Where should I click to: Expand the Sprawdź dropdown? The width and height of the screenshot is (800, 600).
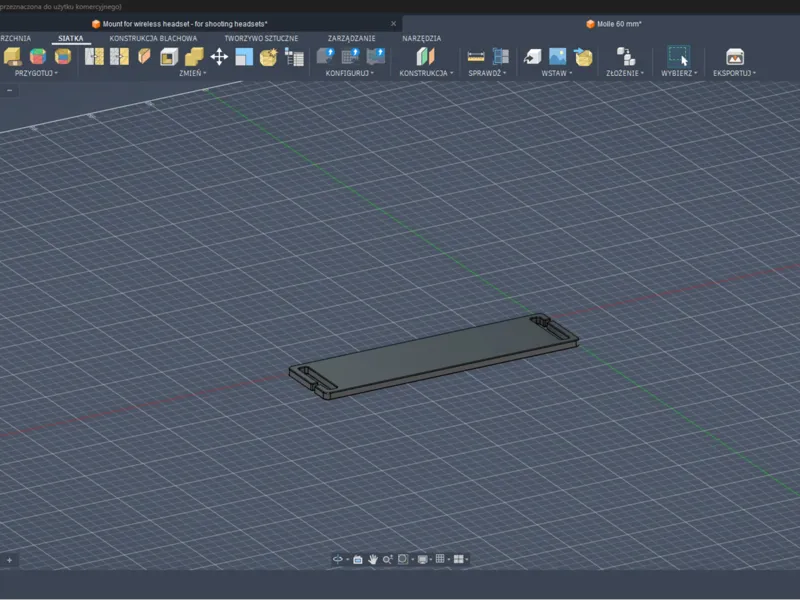click(x=487, y=73)
